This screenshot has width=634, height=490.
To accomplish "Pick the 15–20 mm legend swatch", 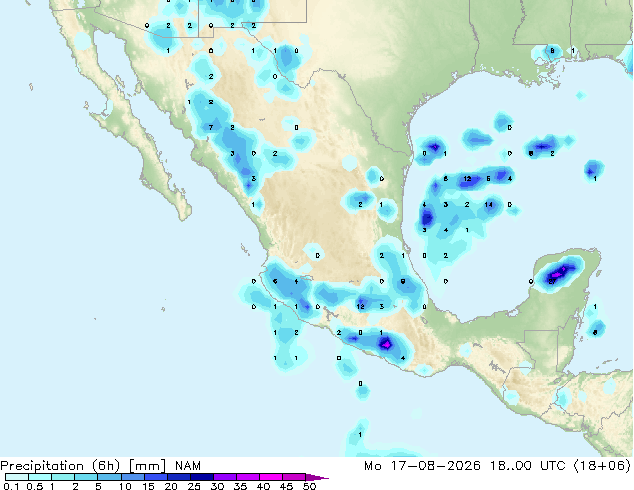I will pyautogui.click(x=155, y=477).
